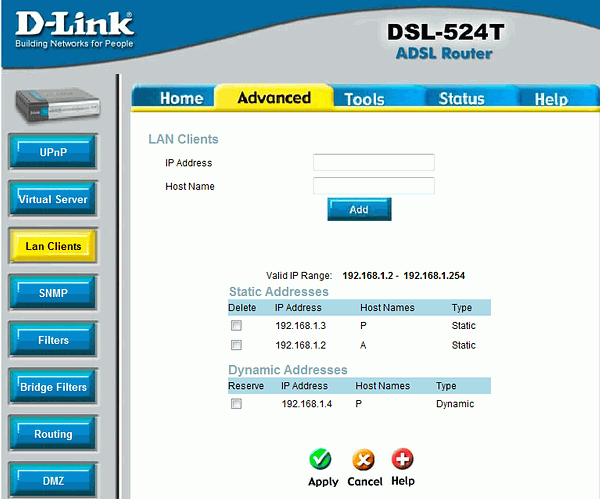This screenshot has width=600, height=499.
Task: Open SNMP settings page
Action: tap(53, 293)
